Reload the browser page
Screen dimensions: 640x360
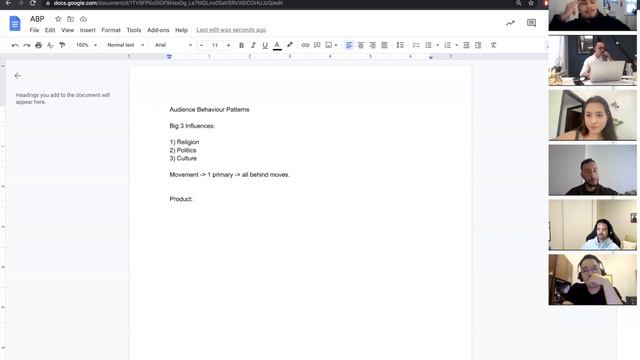click(33, 3)
